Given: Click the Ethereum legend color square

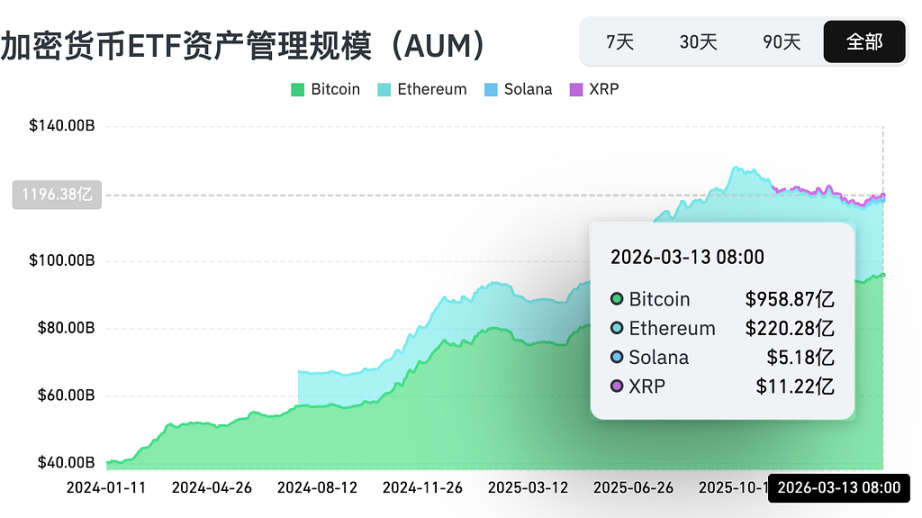Looking at the screenshot, I should (384, 90).
